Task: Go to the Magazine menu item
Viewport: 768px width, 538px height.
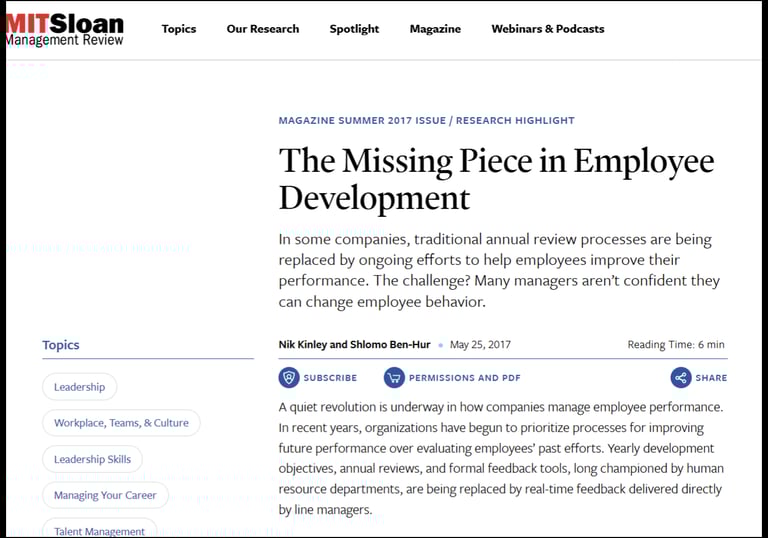Action: 435,29
